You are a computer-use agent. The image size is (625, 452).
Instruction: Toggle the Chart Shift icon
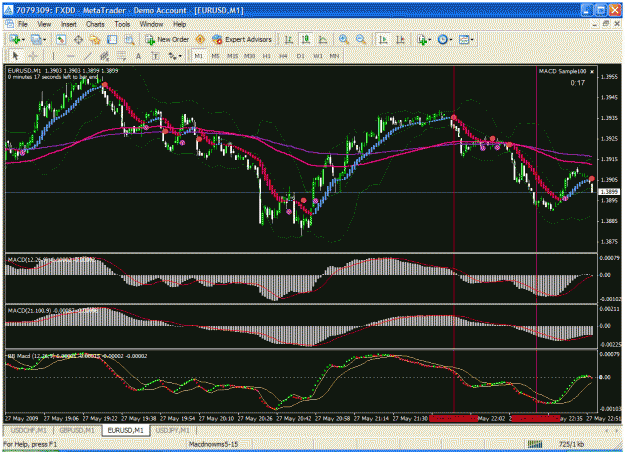pyautogui.click(x=400, y=39)
